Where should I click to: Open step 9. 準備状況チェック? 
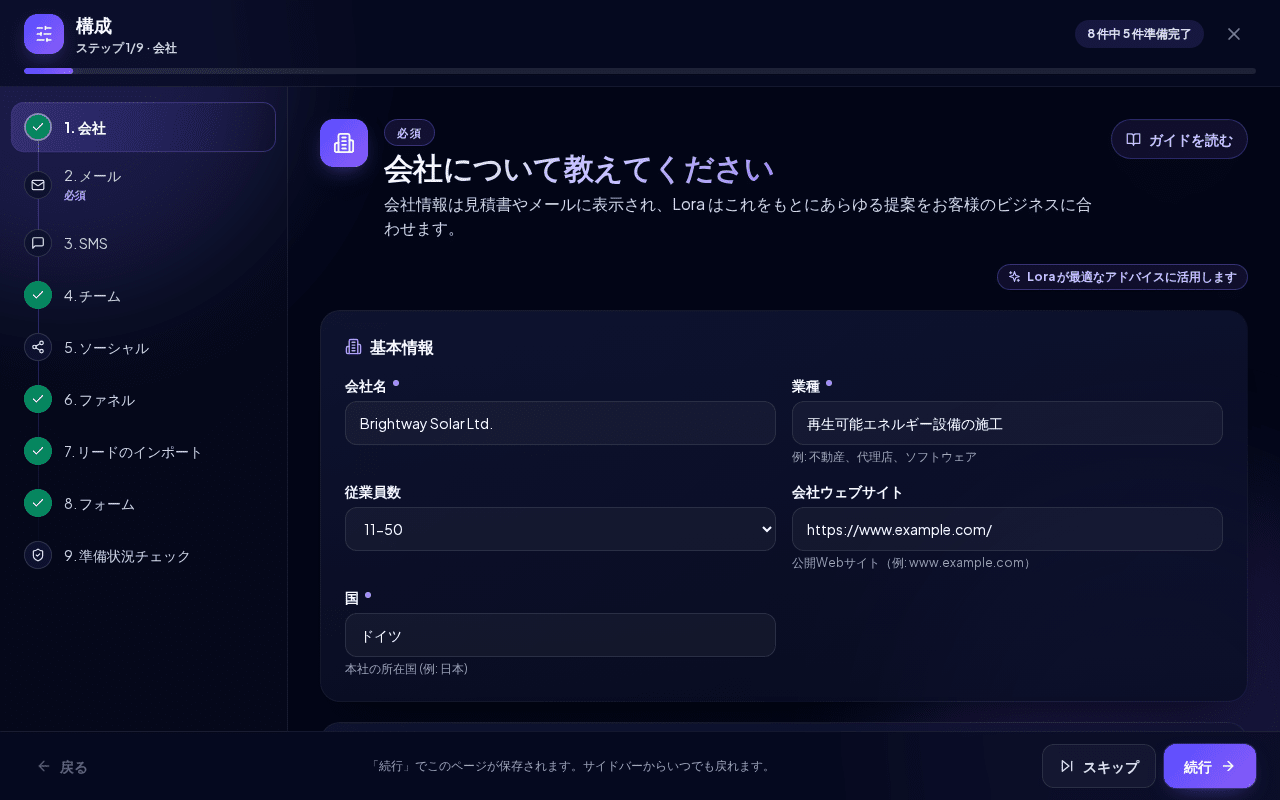[x=143, y=555]
